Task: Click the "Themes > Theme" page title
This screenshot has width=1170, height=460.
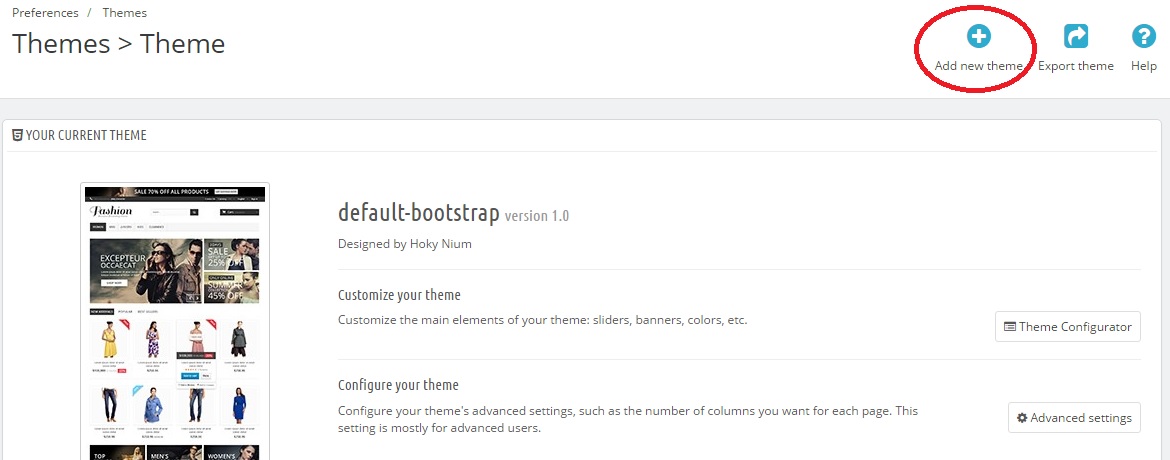Action: 118,44
